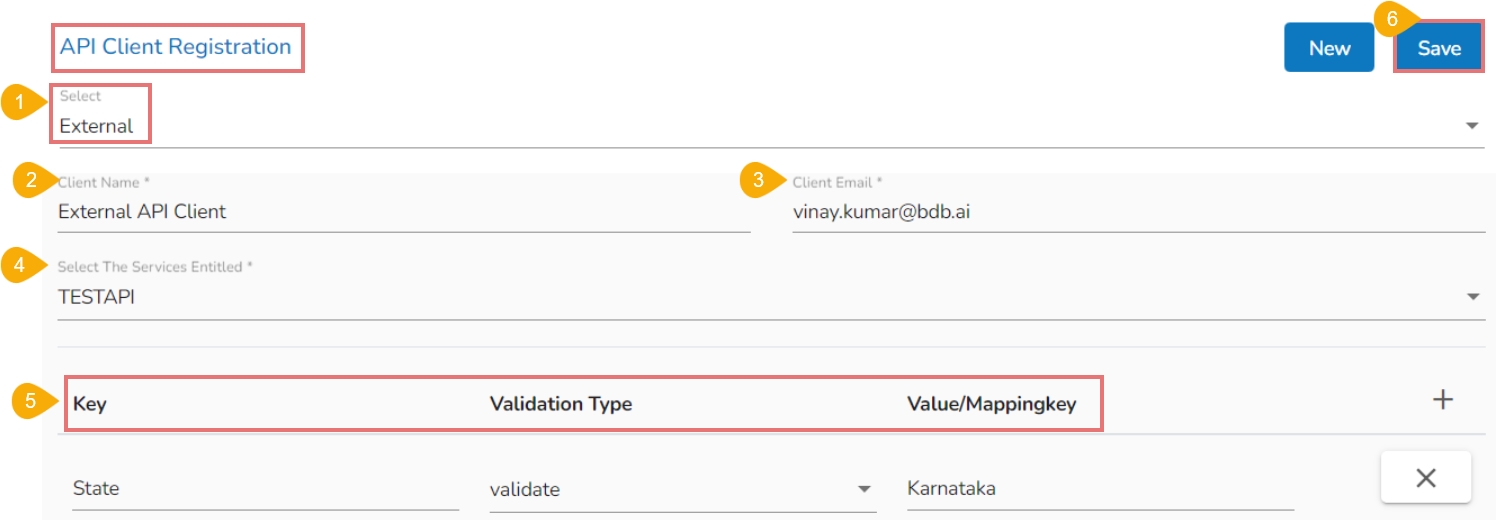
Task: Open the validate type dropdown
Action: [864, 489]
